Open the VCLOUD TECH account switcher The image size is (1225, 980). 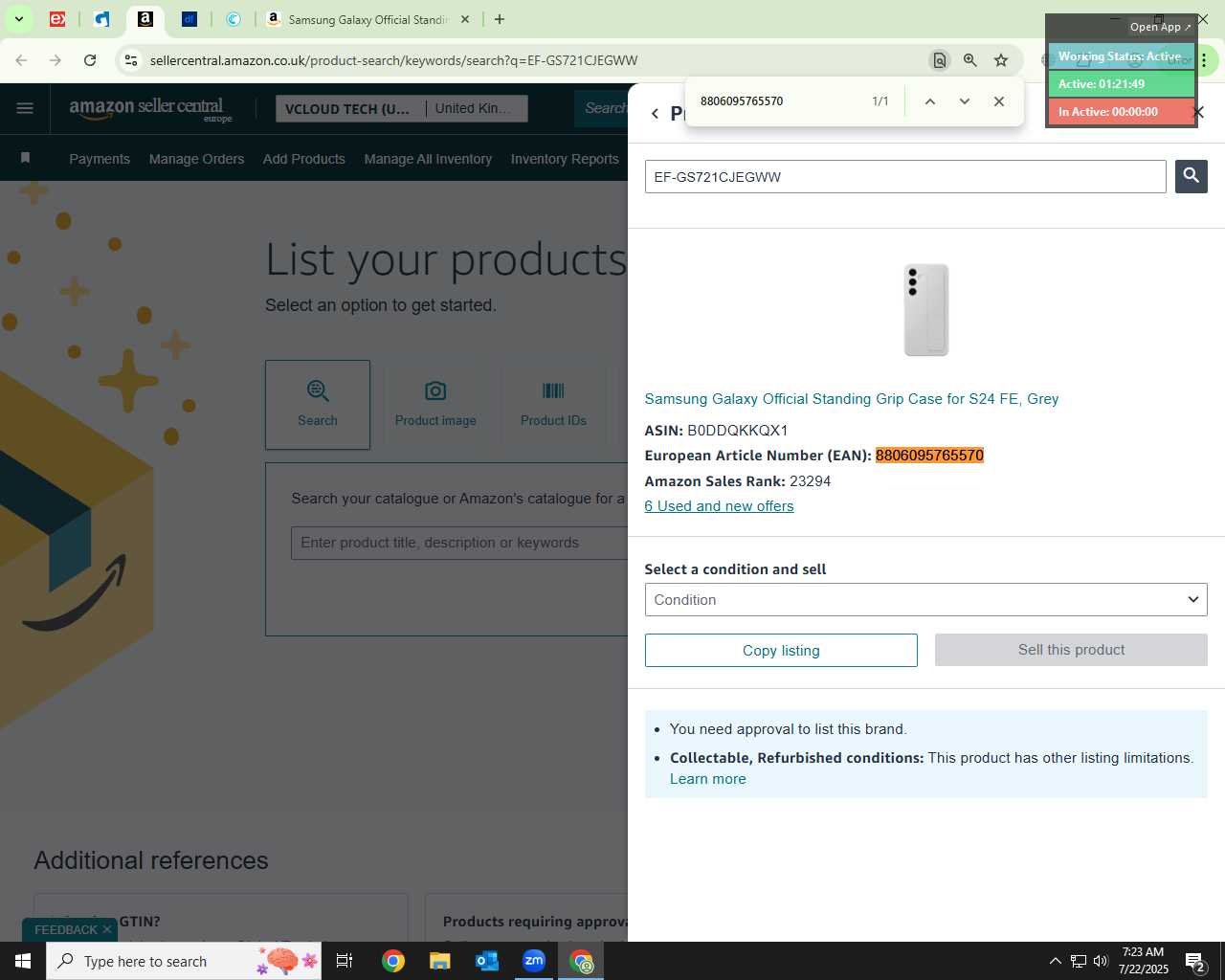348,109
